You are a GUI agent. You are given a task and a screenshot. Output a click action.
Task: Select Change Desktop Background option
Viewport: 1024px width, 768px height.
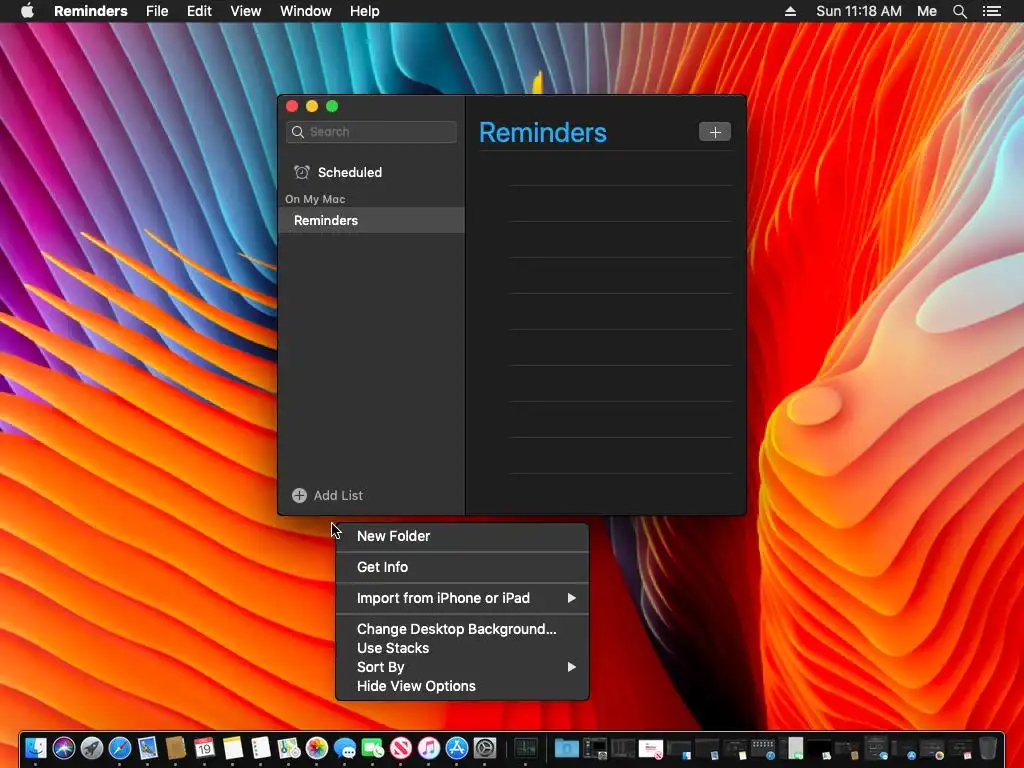(x=462, y=629)
